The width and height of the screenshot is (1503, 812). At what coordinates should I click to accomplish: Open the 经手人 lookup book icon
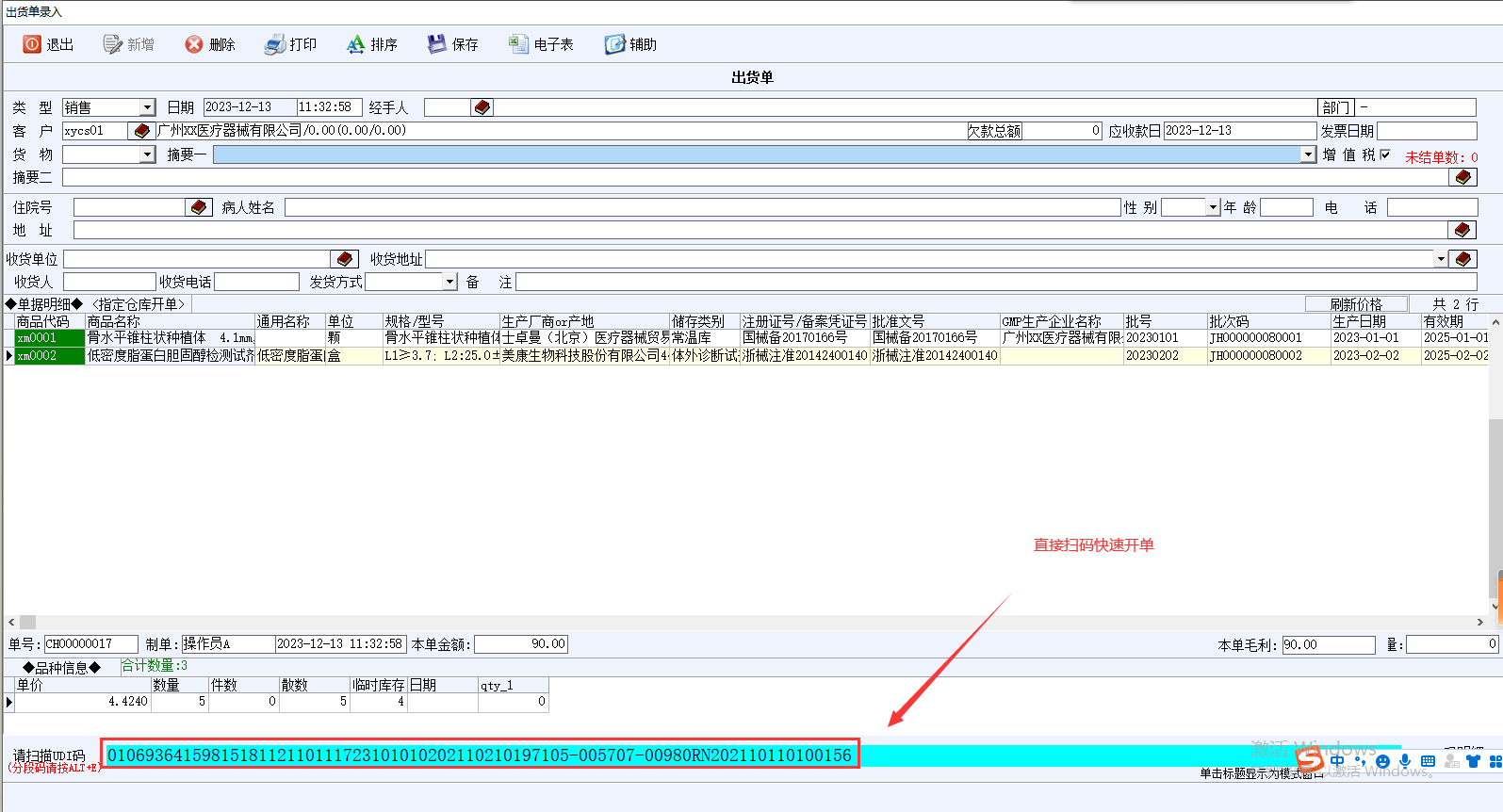482,107
